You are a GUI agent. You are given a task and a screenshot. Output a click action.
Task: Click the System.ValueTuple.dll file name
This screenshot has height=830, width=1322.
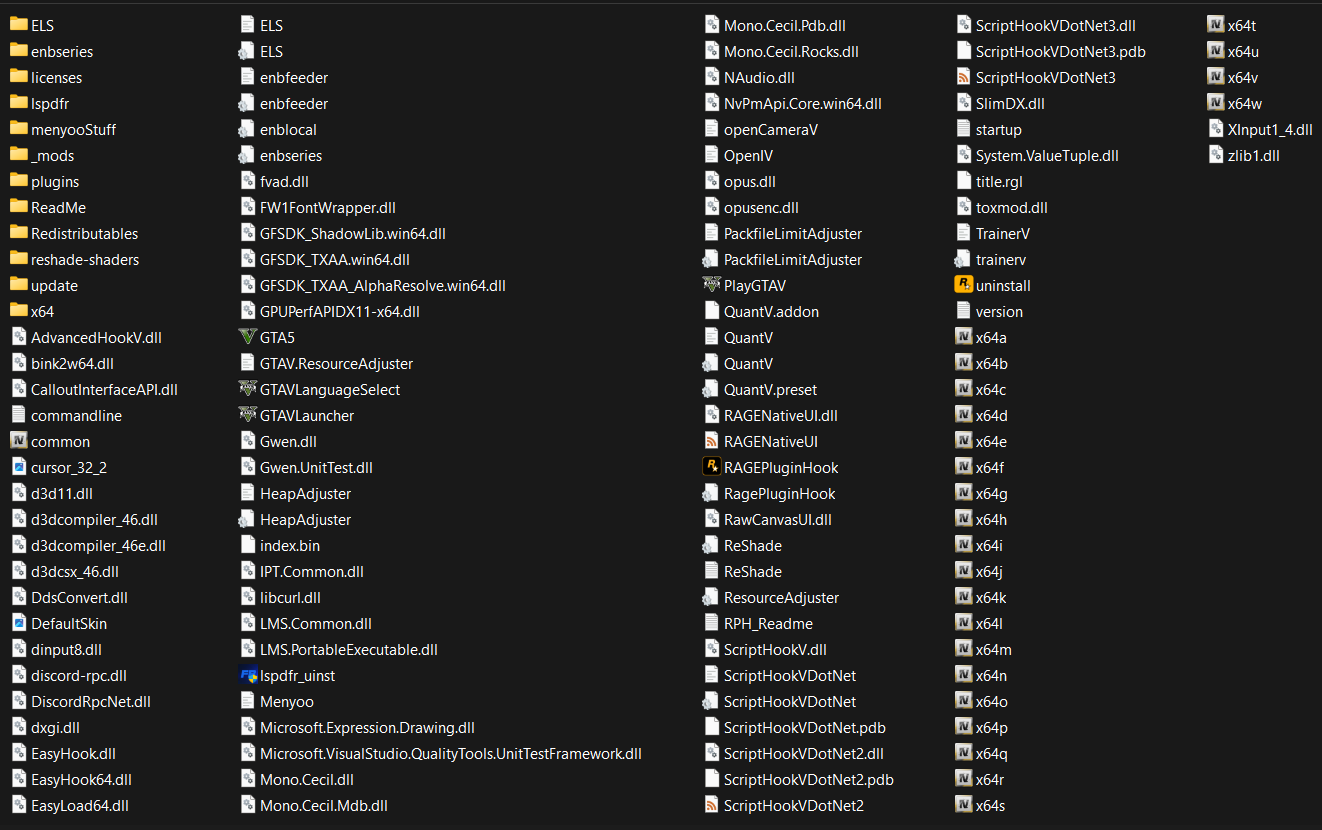[1047, 155]
